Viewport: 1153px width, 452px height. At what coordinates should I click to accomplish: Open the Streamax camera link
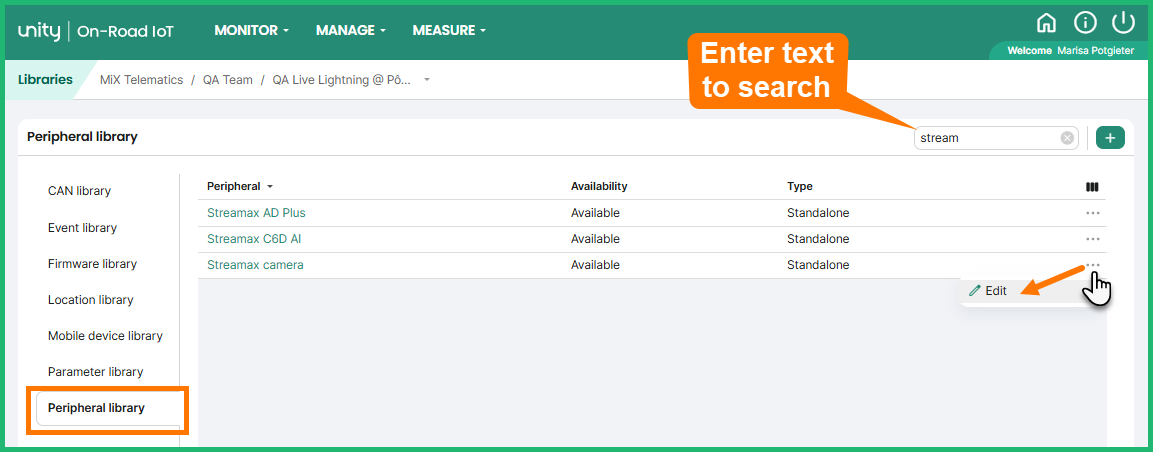click(255, 265)
